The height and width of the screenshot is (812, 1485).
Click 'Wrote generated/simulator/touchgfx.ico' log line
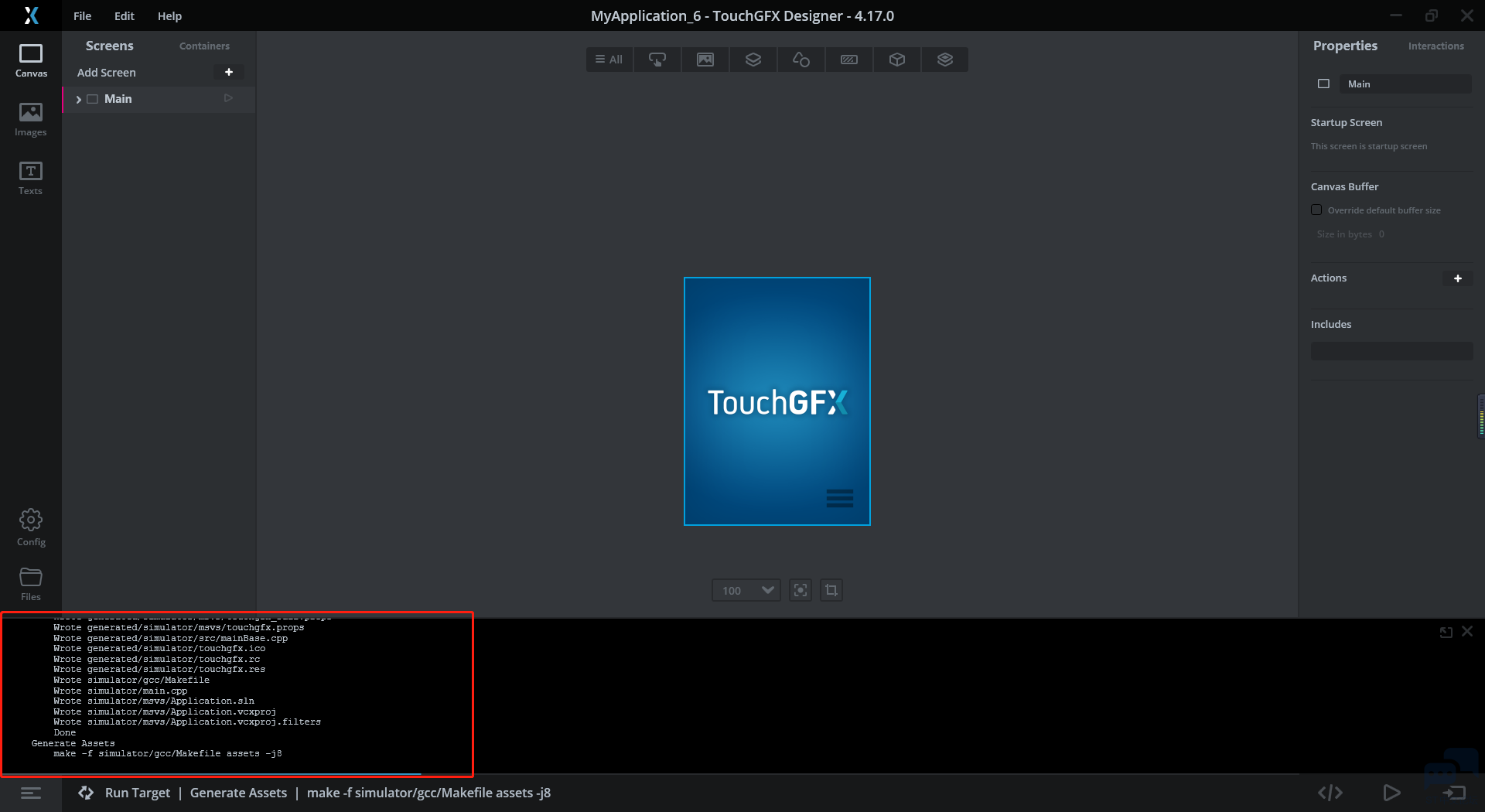(159, 648)
